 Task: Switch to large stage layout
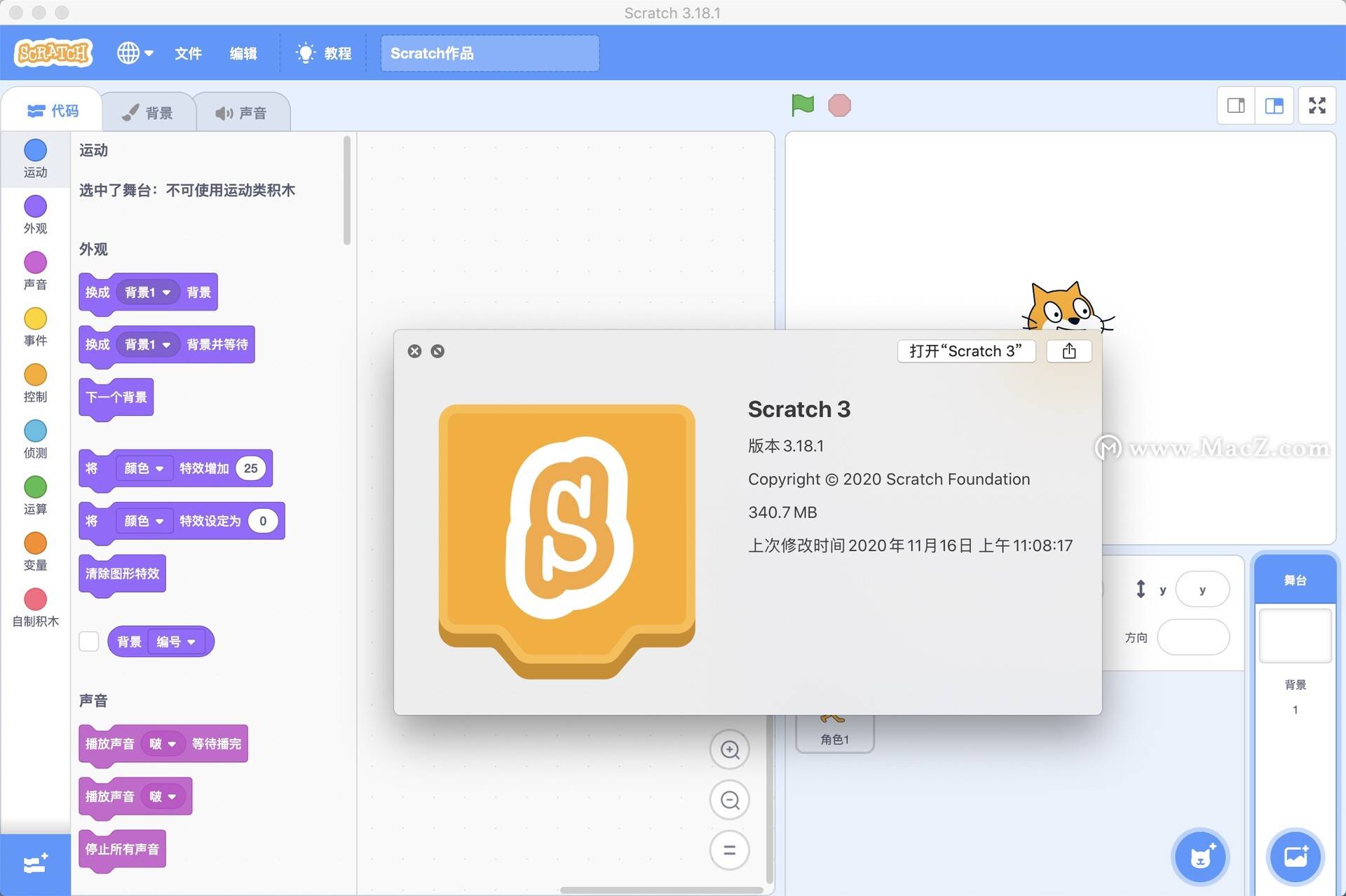tap(1274, 106)
